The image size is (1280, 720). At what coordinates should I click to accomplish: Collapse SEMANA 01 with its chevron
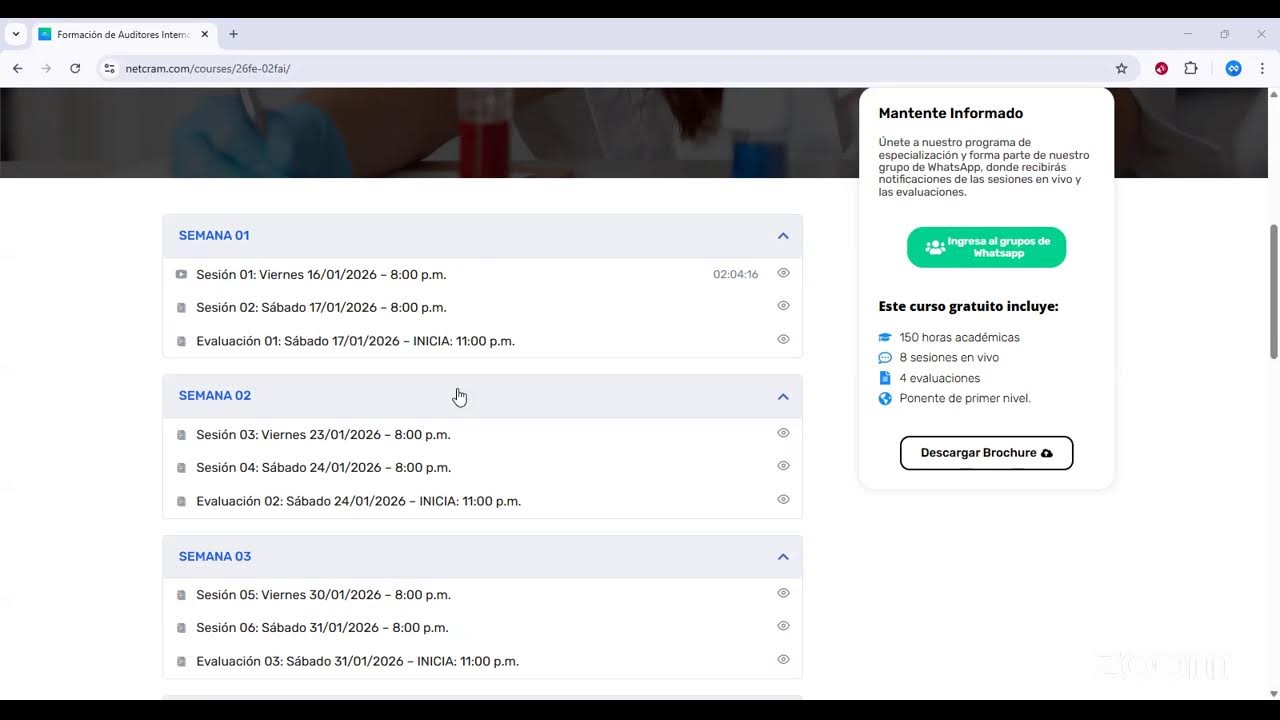tap(783, 236)
